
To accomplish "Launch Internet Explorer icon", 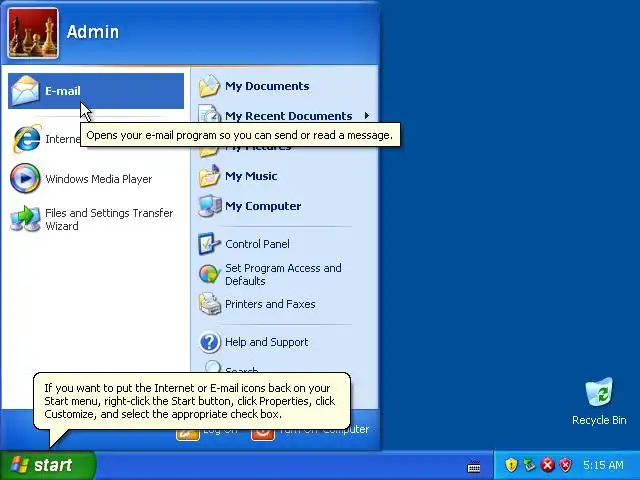I will pyautogui.click(x=27, y=139).
